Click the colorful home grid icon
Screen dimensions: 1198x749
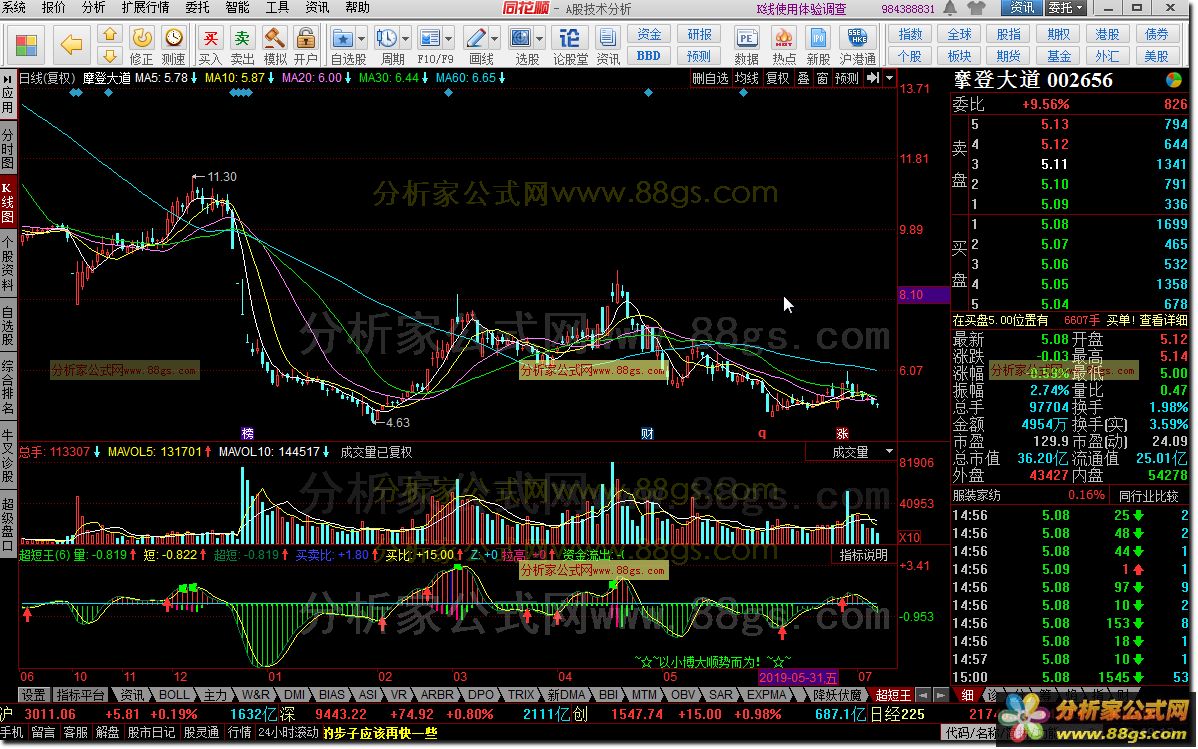pos(26,44)
